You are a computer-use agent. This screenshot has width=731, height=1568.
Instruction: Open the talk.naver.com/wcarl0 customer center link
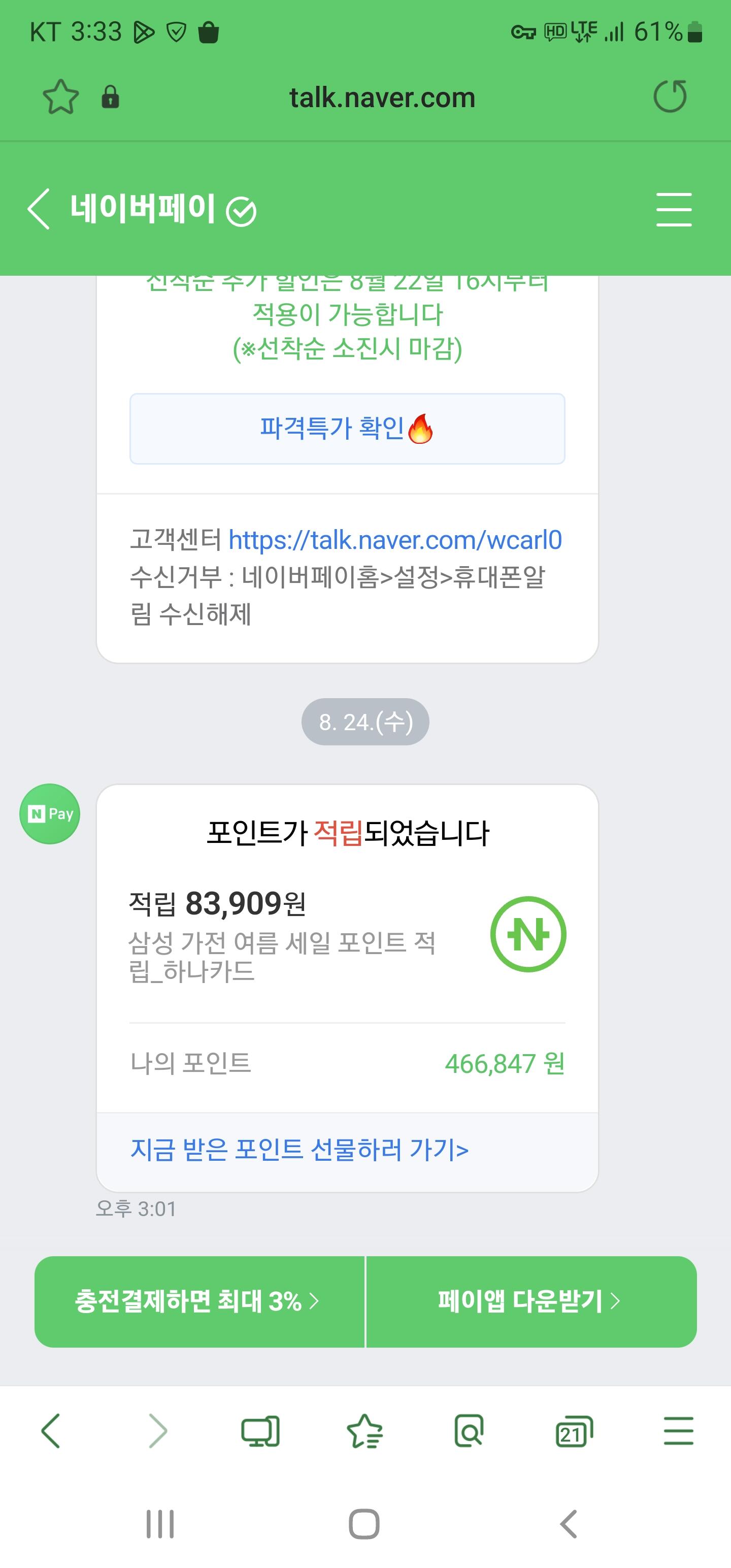click(x=395, y=540)
